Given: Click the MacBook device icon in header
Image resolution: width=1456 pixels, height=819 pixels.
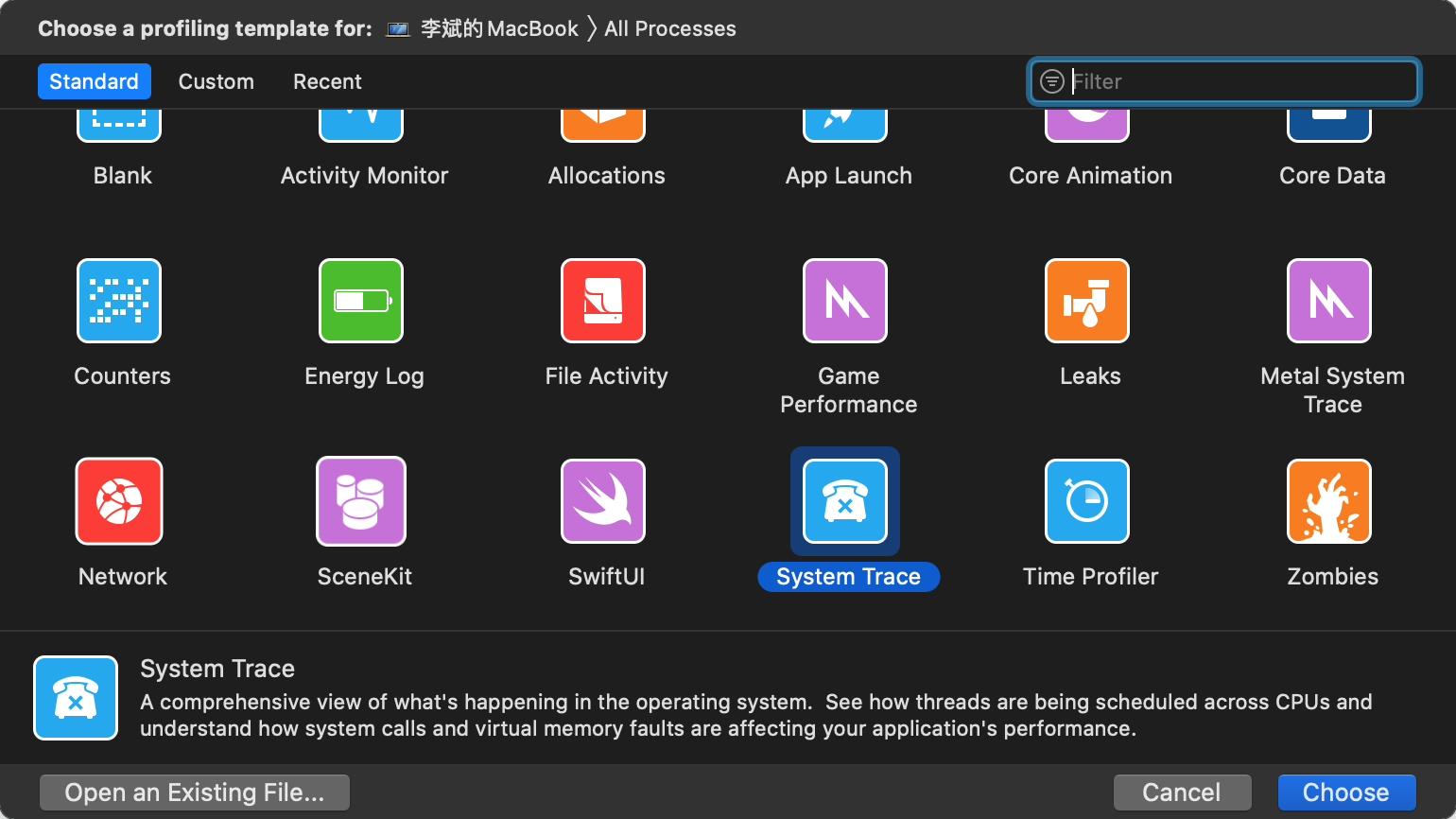Looking at the screenshot, I should tap(398, 29).
